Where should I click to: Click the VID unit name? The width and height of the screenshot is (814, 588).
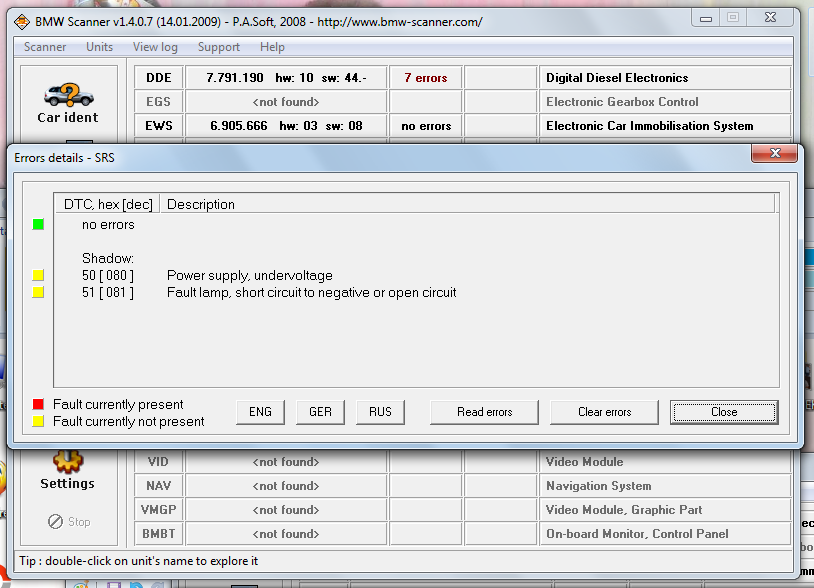[159, 462]
